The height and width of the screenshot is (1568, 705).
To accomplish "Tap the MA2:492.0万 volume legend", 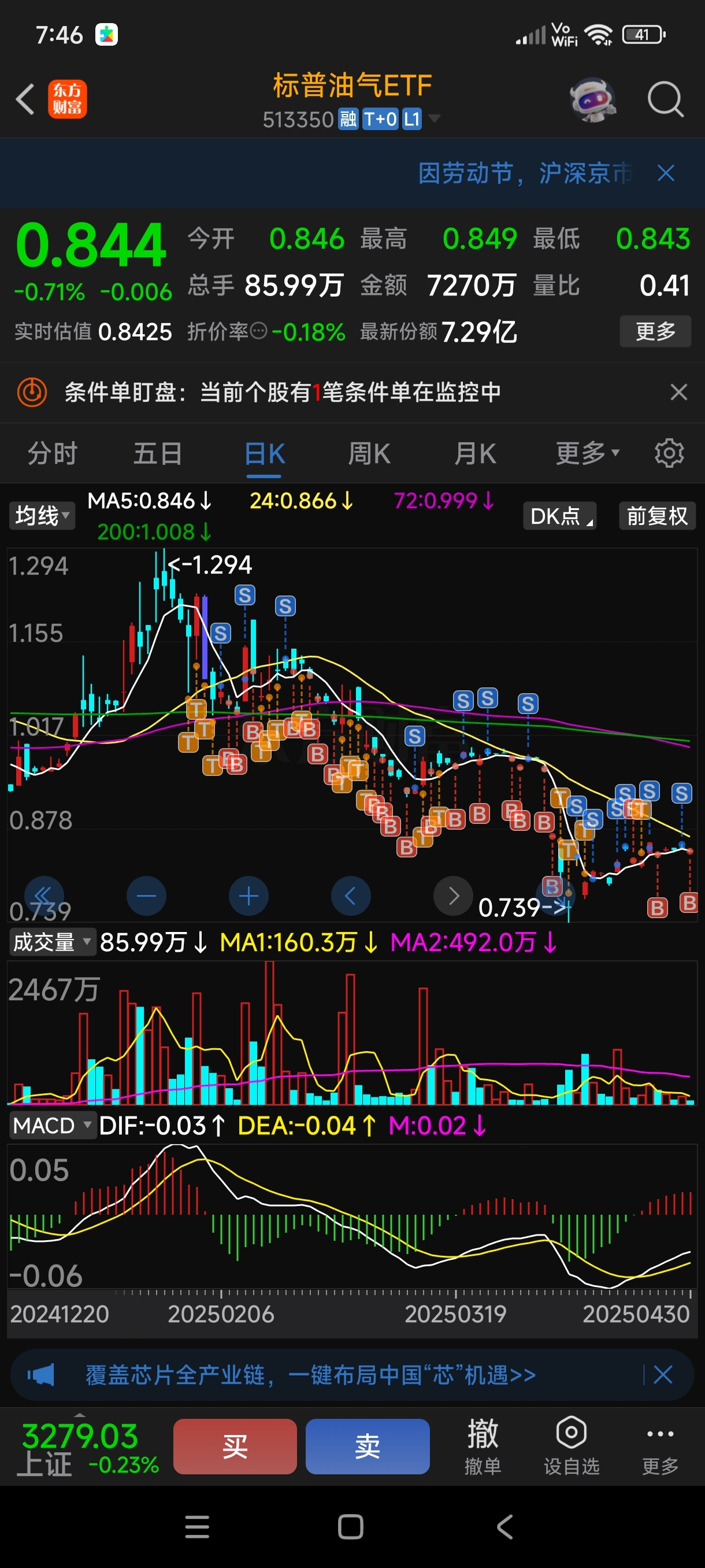I will click(x=473, y=942).
